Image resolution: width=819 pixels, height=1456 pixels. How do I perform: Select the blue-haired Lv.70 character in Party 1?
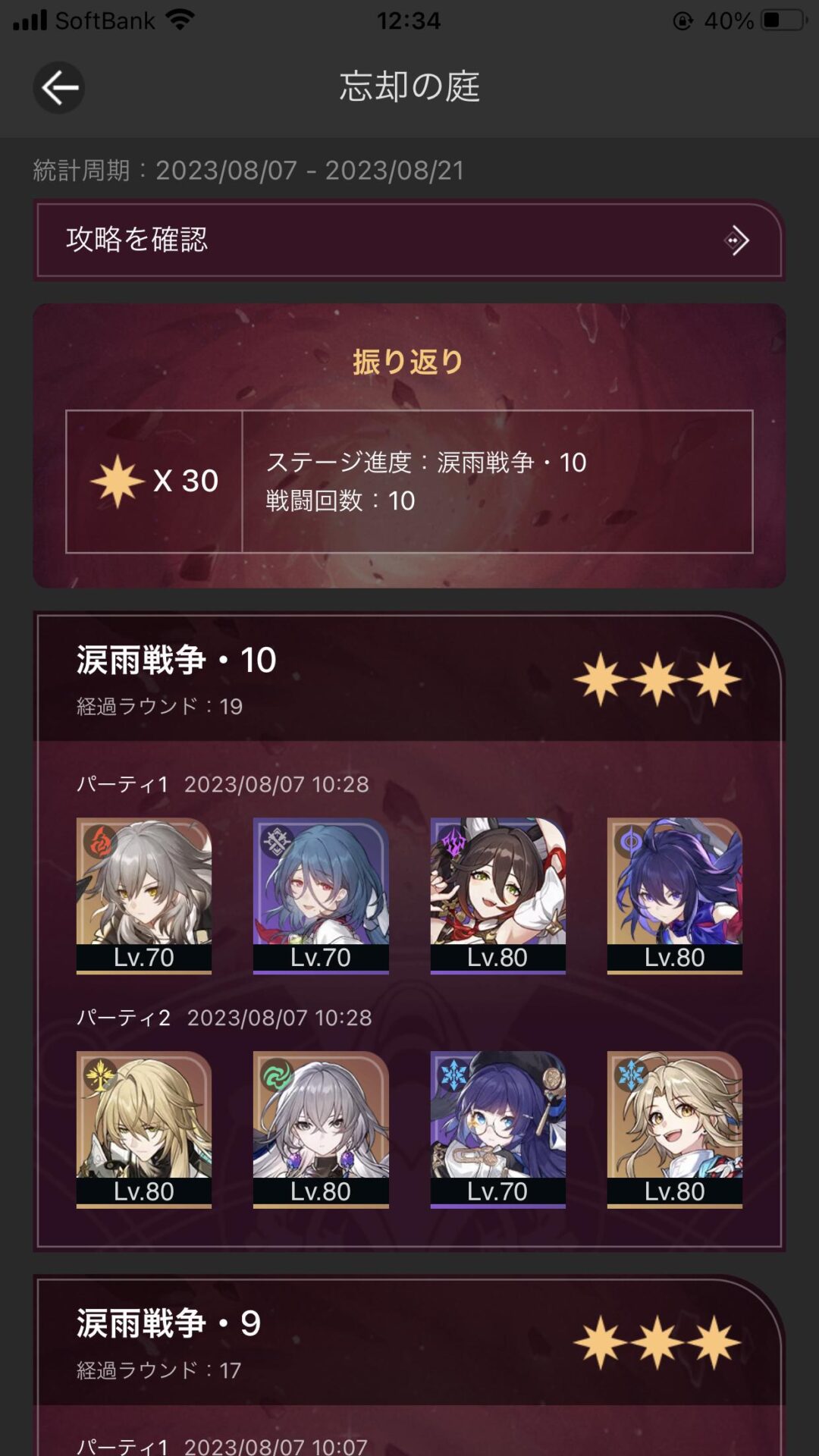pyautogui.click(x=321, y=896)
